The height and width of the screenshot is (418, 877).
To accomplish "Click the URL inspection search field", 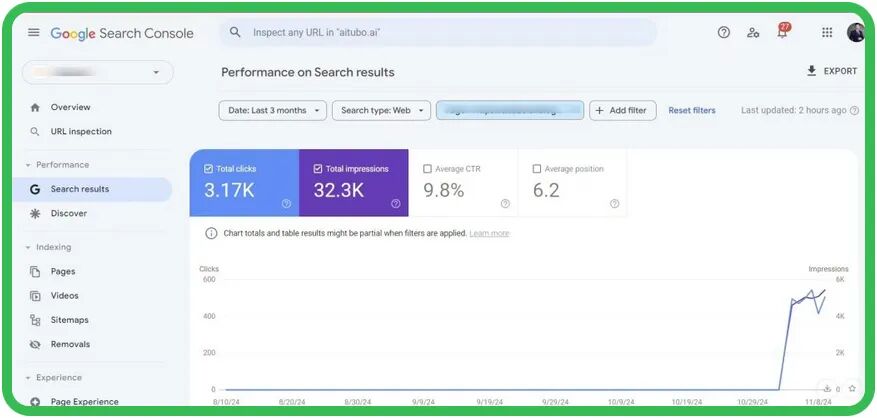I will [440, 33].
